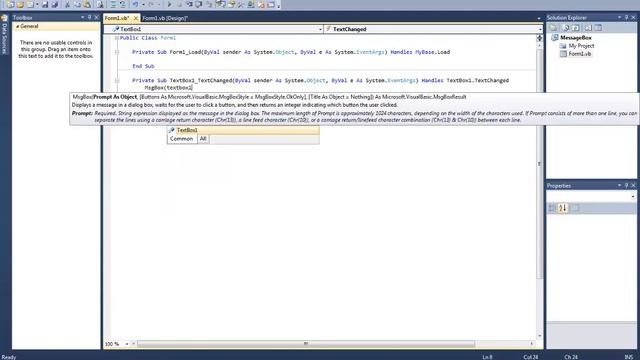
Task: Open the Properties object selector dropdown
Action: [x=633, y=196]
